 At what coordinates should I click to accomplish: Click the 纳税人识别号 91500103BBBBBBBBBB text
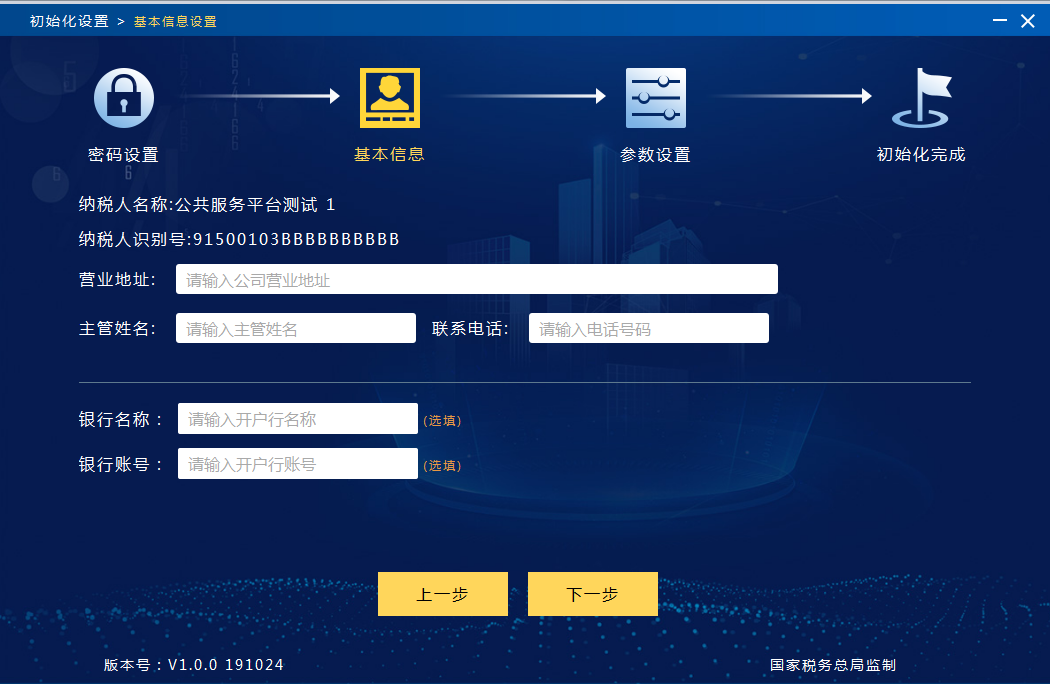(239, 239)
